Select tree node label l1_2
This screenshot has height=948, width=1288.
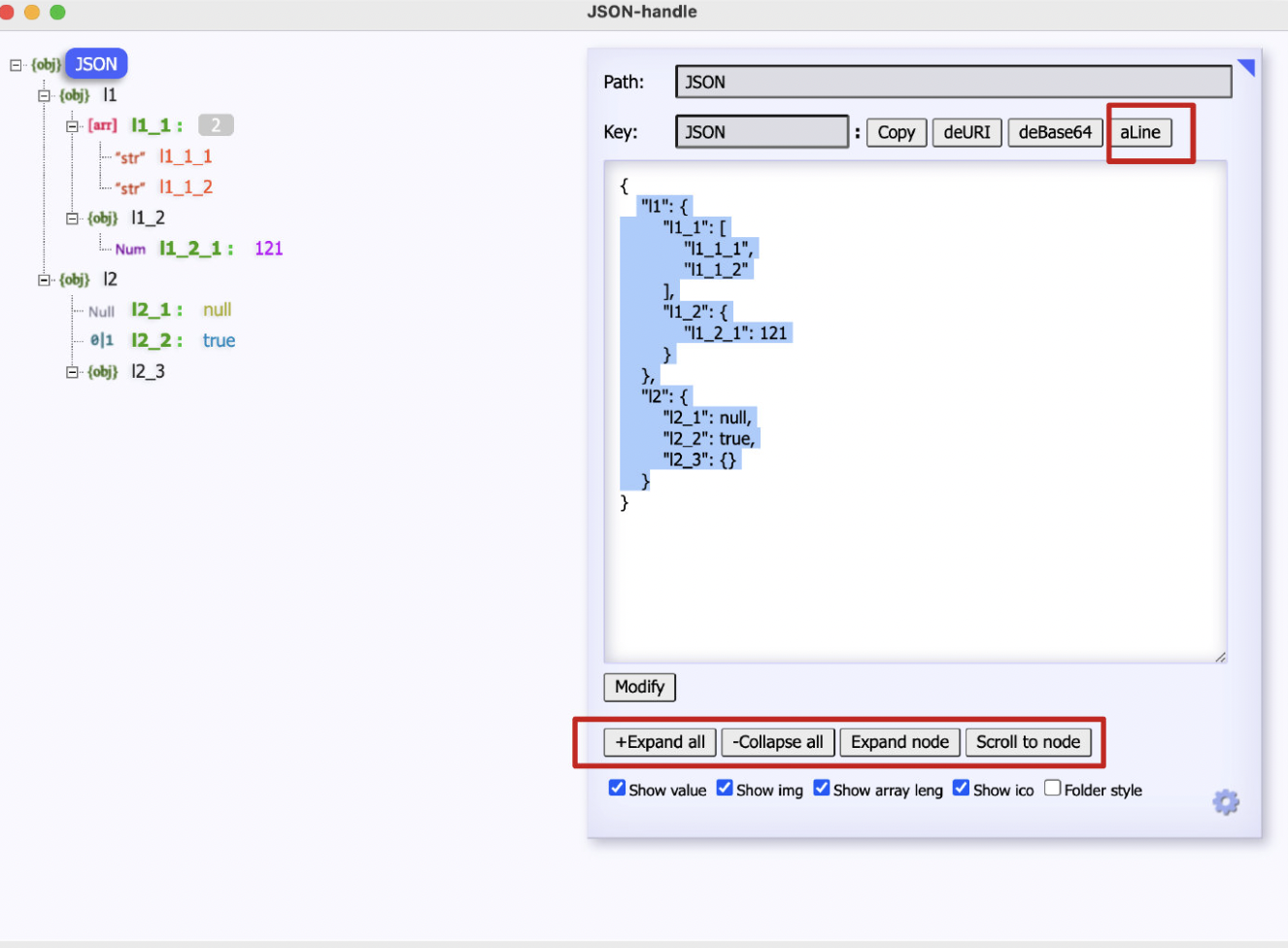point(148,219)
